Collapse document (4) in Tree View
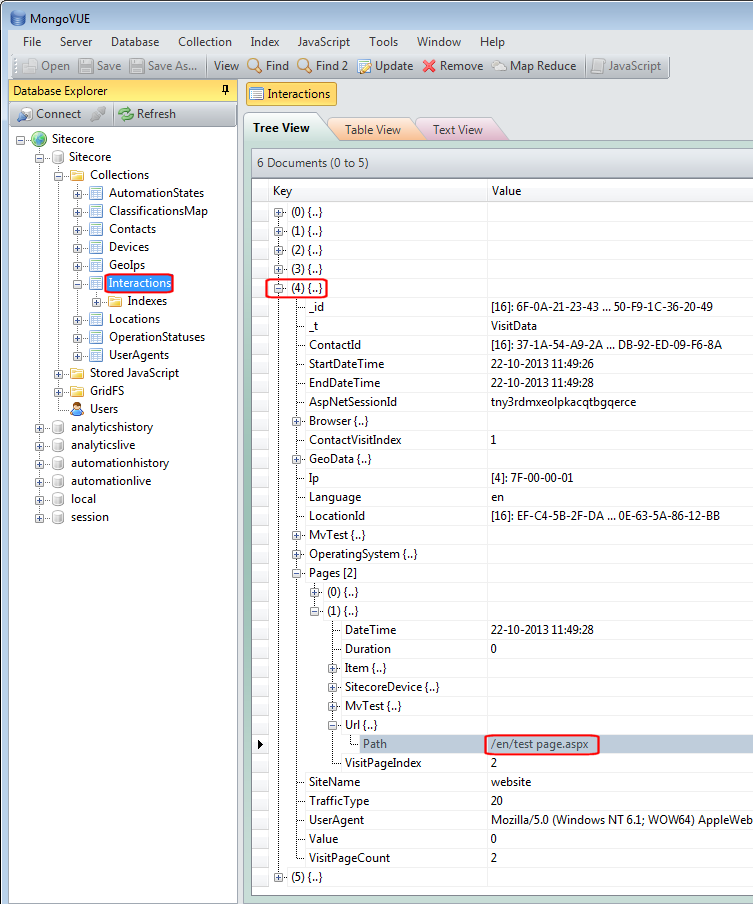Image resolution: width=753 pixels, height=904 pixels. click(x=278, y=288)
